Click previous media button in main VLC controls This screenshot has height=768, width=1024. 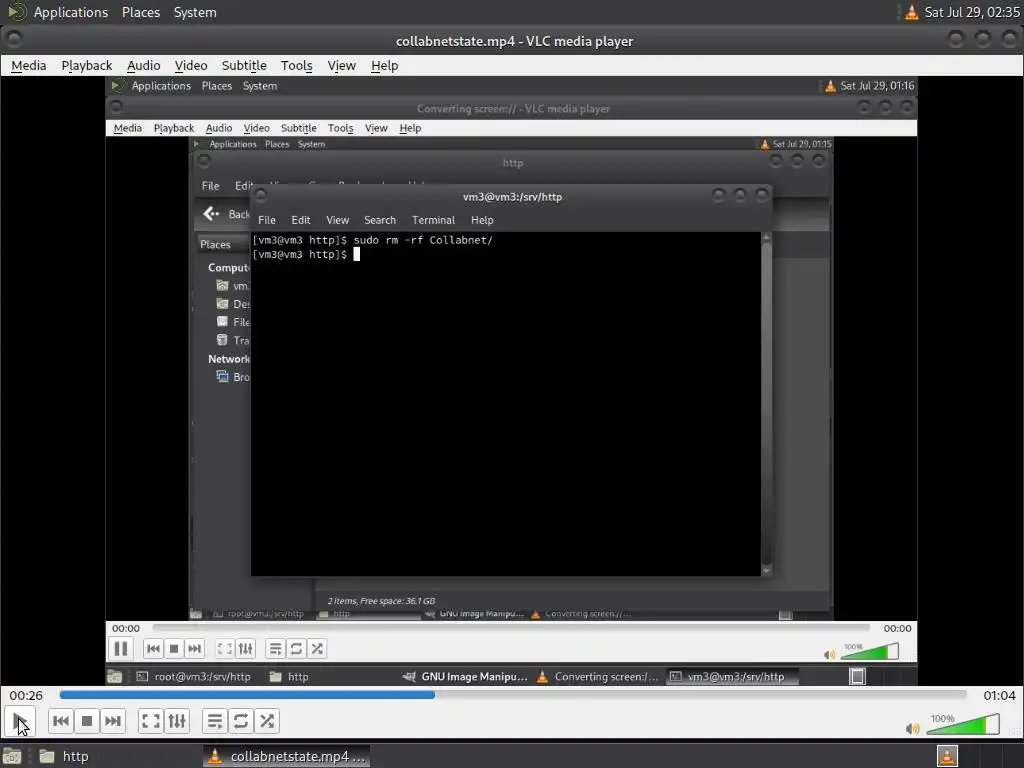click(x=61, y=721)
